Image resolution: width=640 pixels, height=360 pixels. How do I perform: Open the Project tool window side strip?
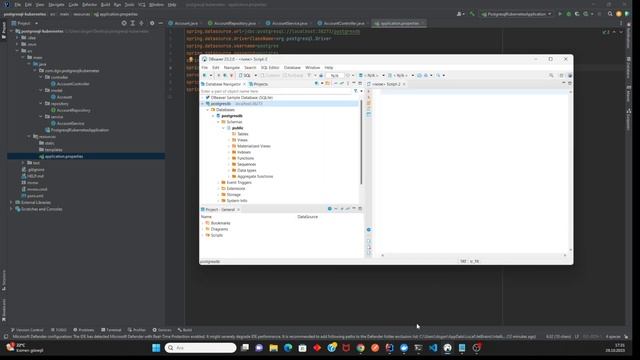click(x=4, y=30)
